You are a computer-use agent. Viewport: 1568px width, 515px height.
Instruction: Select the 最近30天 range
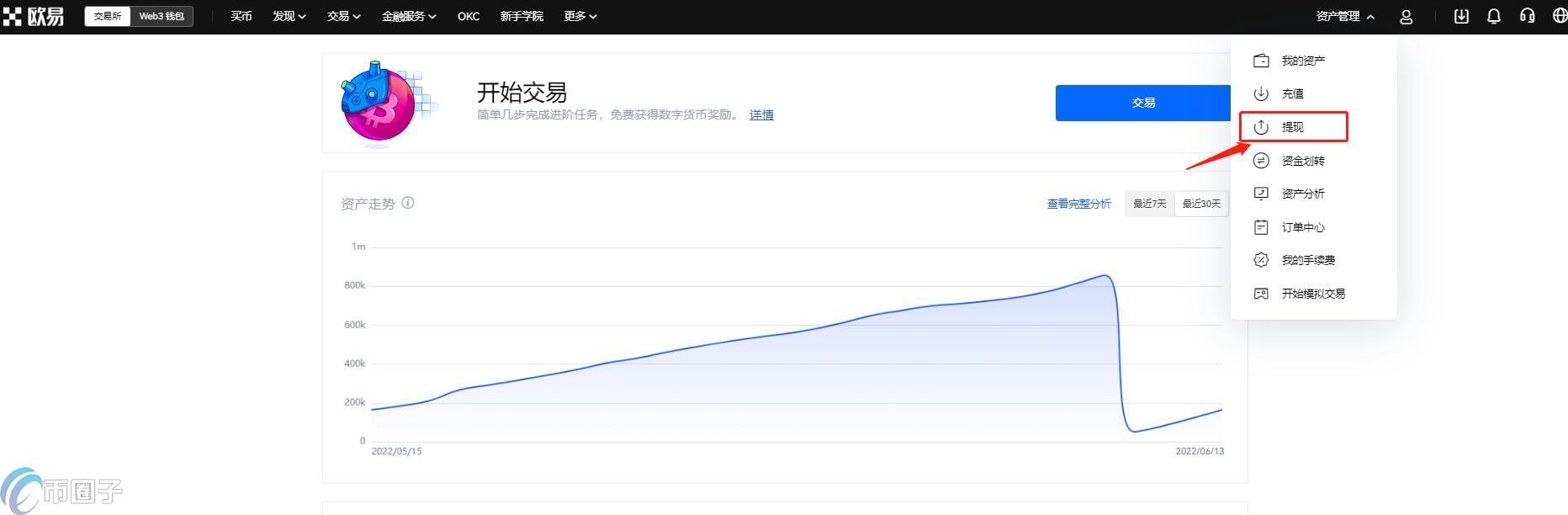pyautogui.click(x=1201, y=204)
